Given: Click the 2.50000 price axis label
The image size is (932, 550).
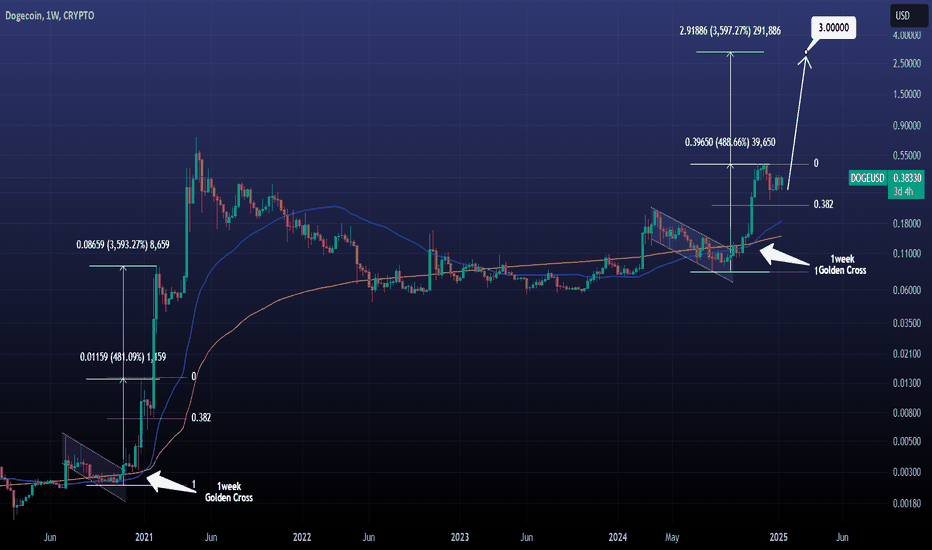Looking at the screenshot, I should click(907, 64).
